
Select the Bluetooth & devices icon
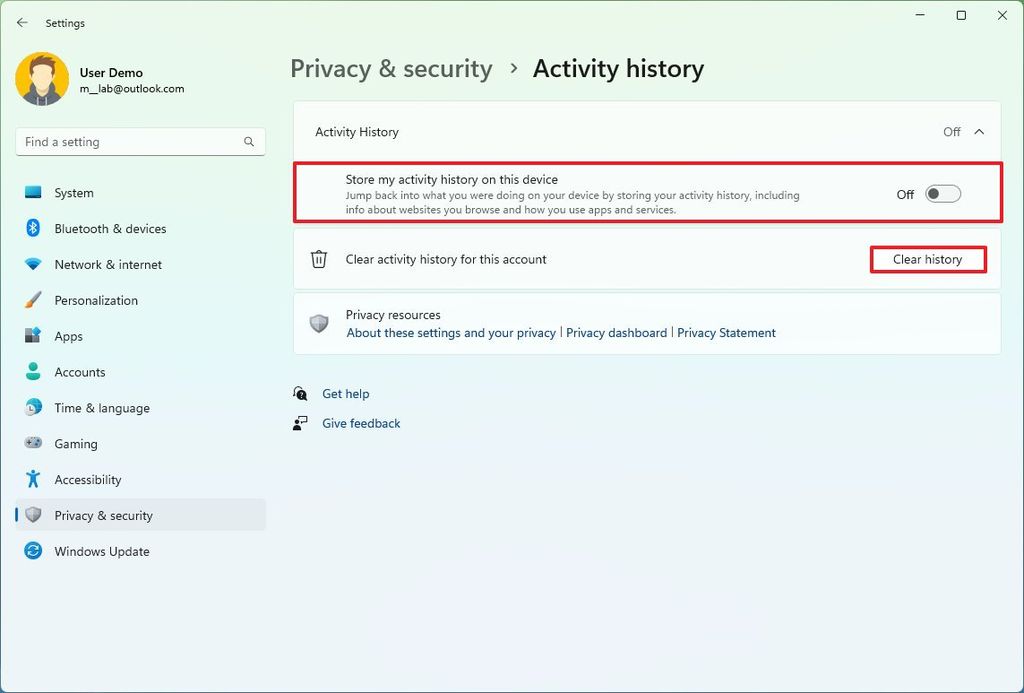coord(33,228)
